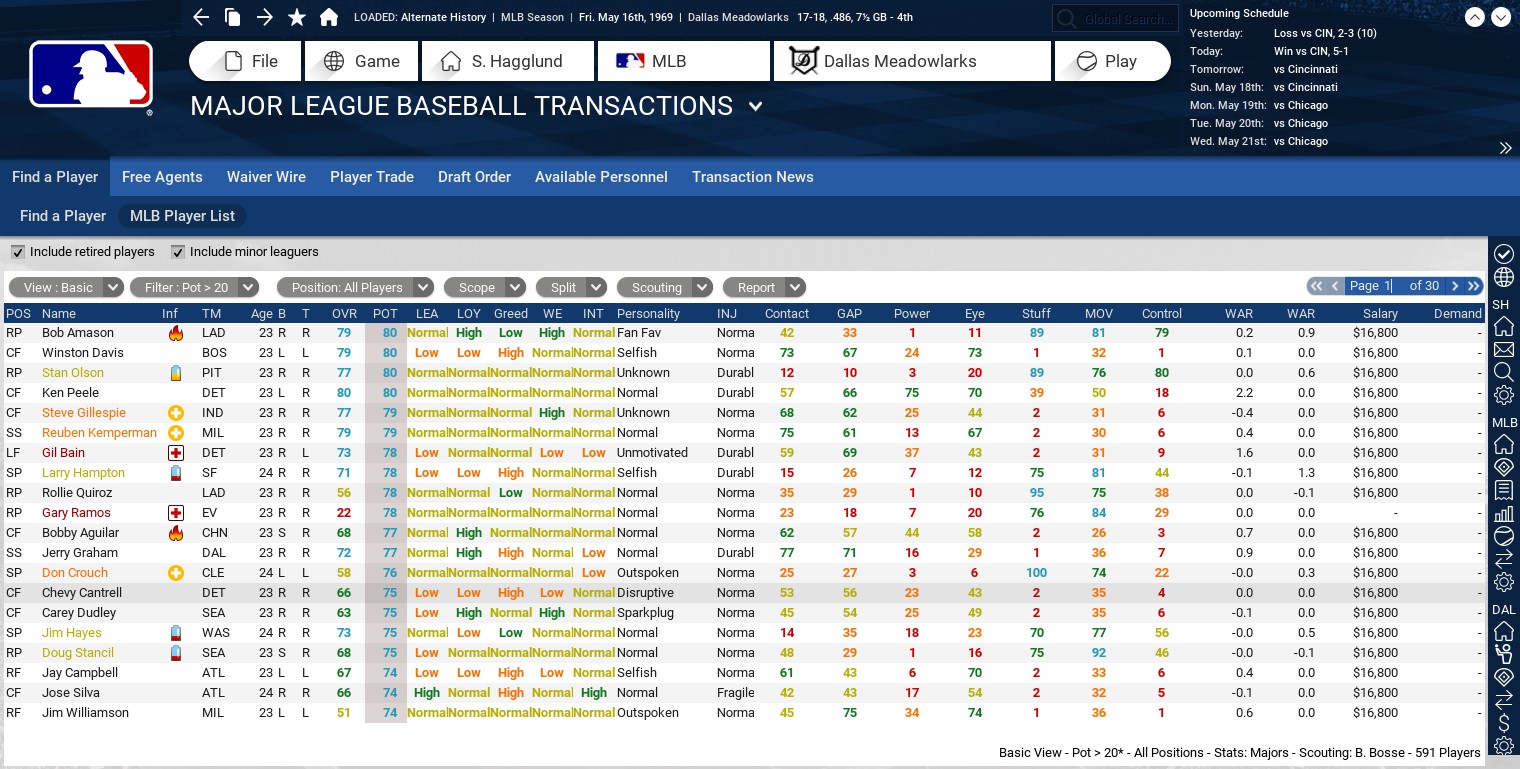The image size is (1520, 769).
Task: Switch to the Waiver Wire tab
Action: click(266, 177)
